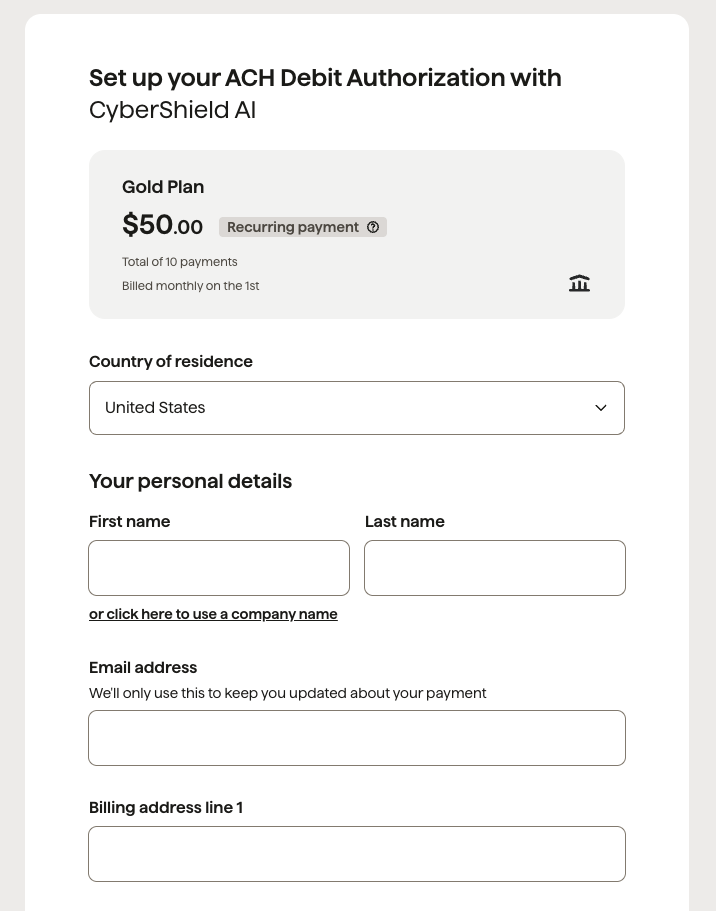Click the question mark help icon beside Recurring payment
The width and height of the screenshot is (716, 911).
click(373, 227)
